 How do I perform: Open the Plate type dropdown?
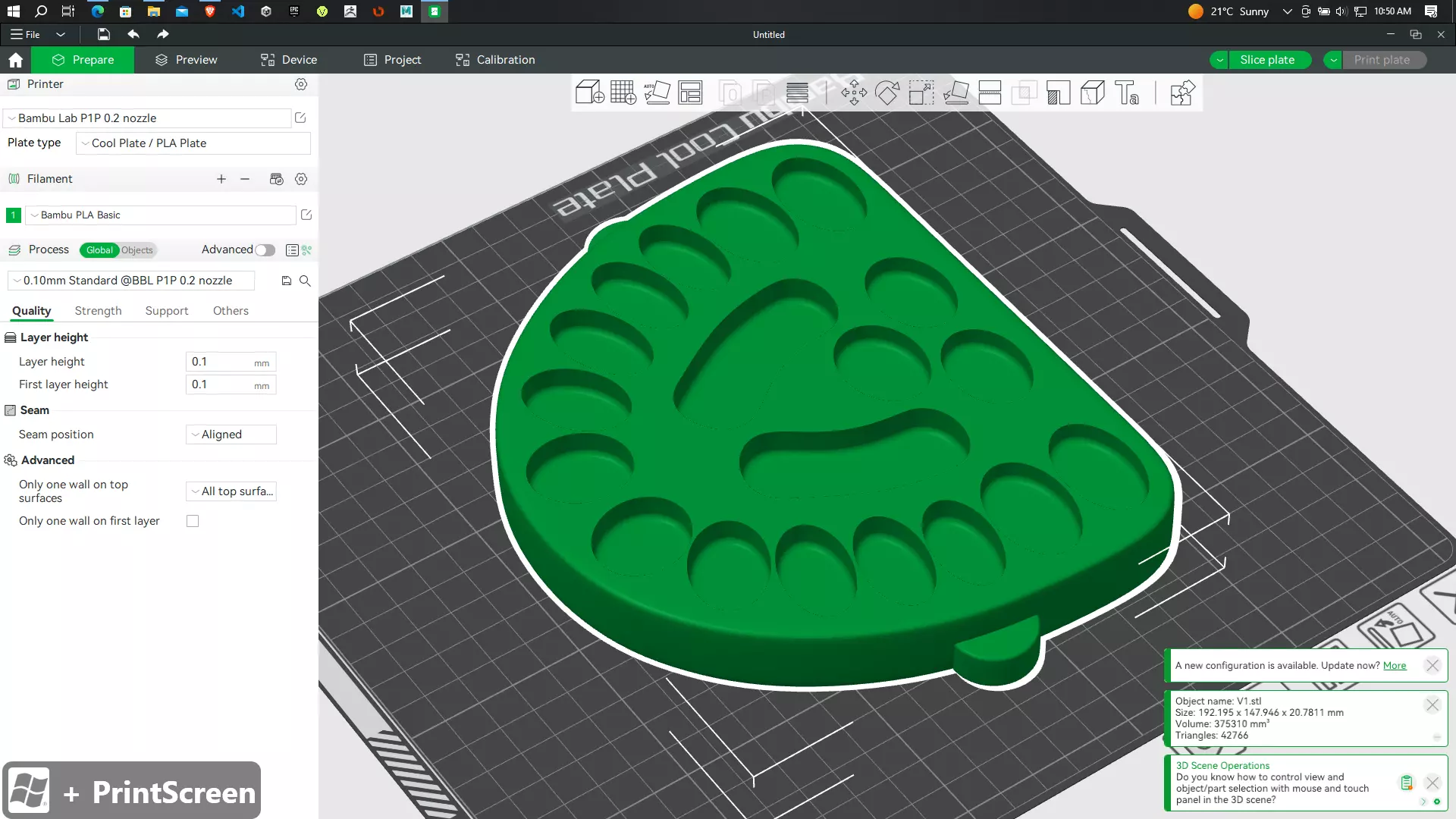coord(193,143)
